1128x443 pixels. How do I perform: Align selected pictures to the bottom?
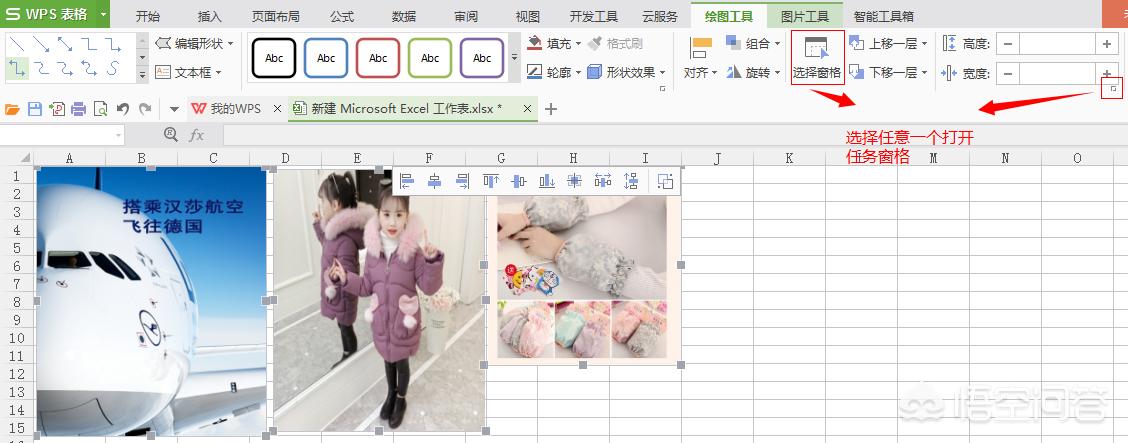(547, 181)
